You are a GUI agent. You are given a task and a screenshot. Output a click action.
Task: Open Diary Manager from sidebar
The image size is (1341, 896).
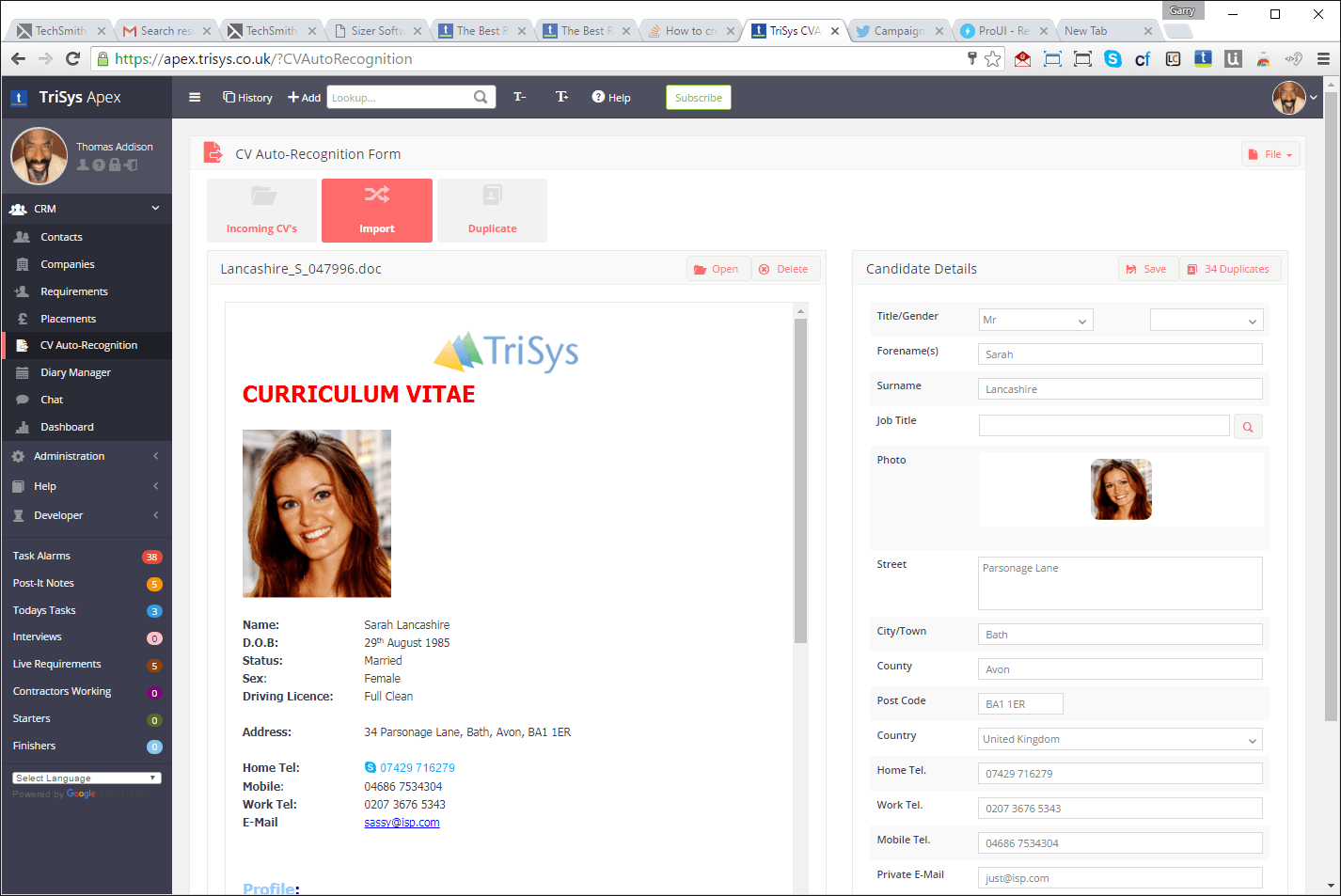75,372
